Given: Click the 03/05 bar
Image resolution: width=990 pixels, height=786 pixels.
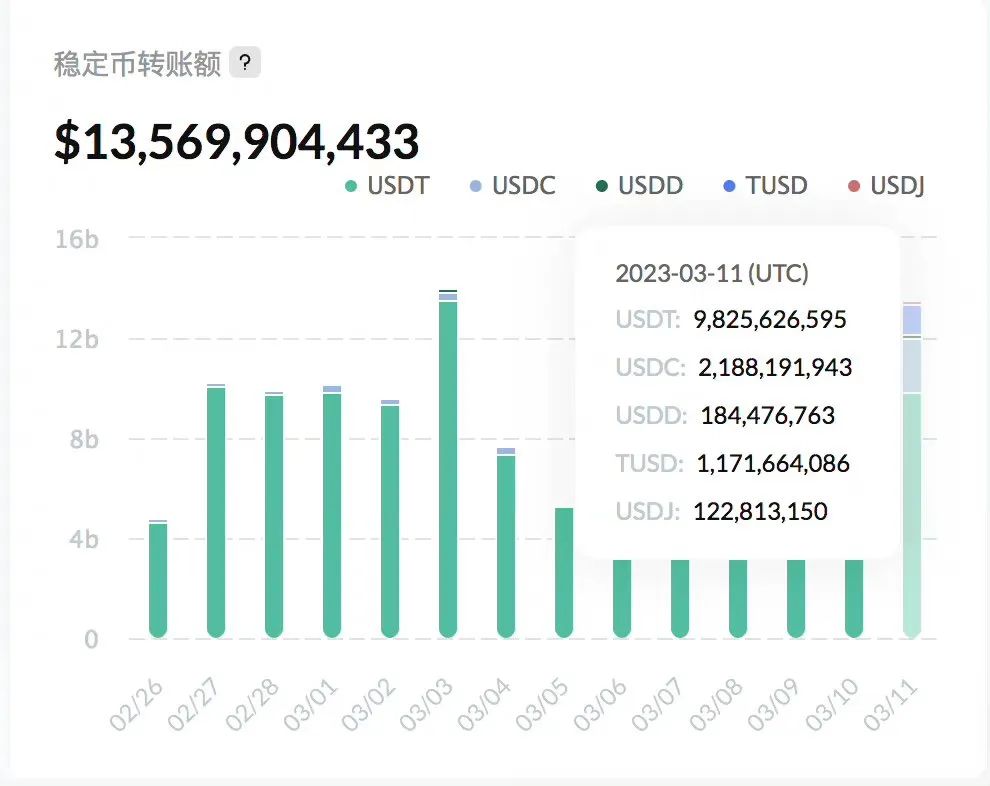Looking at the screenshot, I should pos(564,573).
